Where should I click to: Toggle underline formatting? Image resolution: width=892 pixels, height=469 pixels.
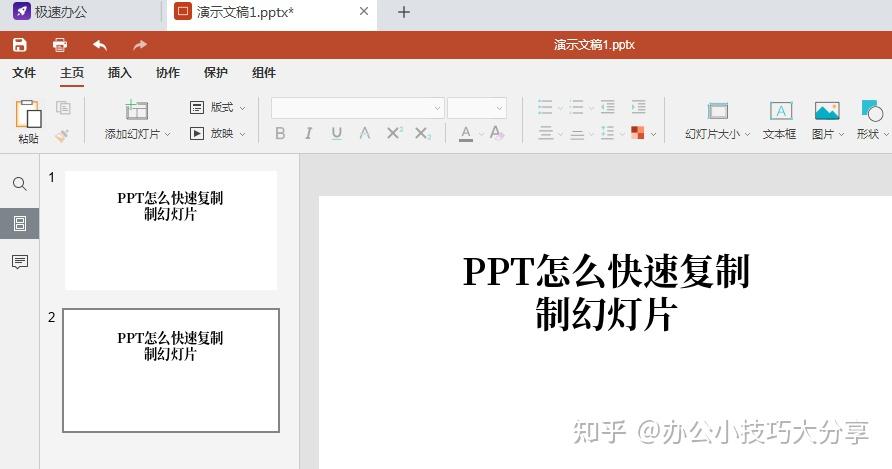click(x=337, y=133)
